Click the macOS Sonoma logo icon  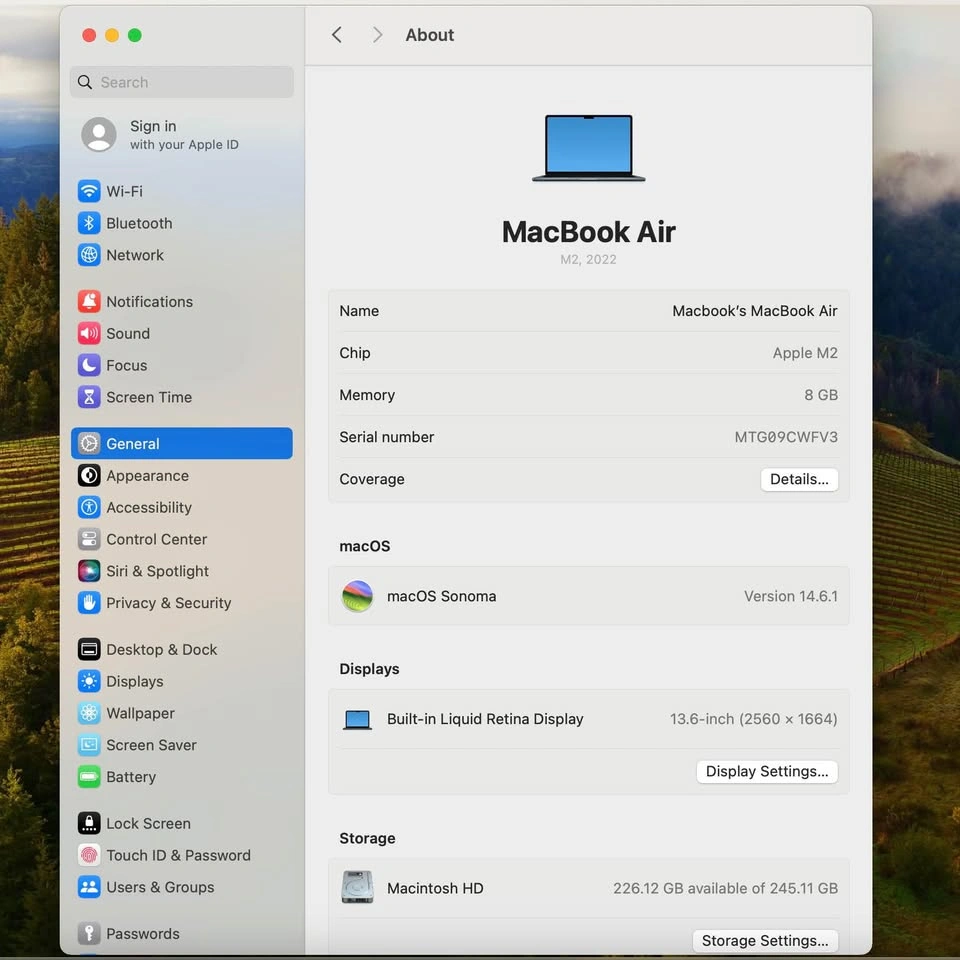(357, 596)
